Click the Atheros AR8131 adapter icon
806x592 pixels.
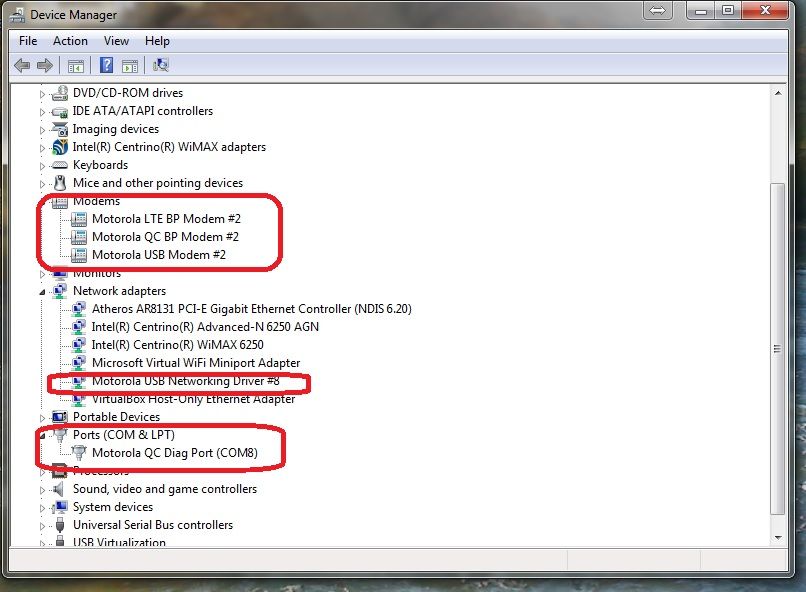(79, 309)
